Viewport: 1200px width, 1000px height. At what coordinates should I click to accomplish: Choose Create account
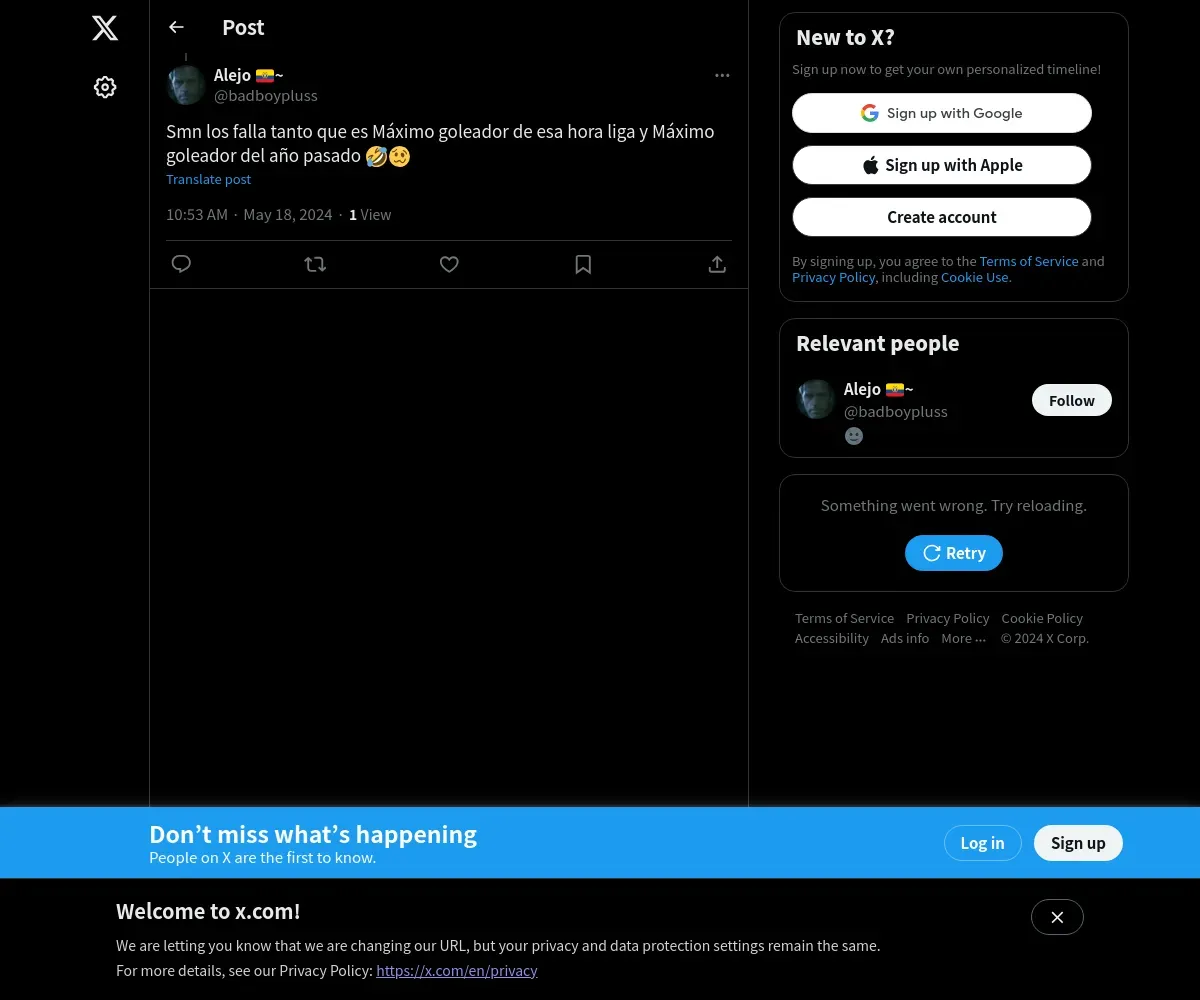click(942, 217)
